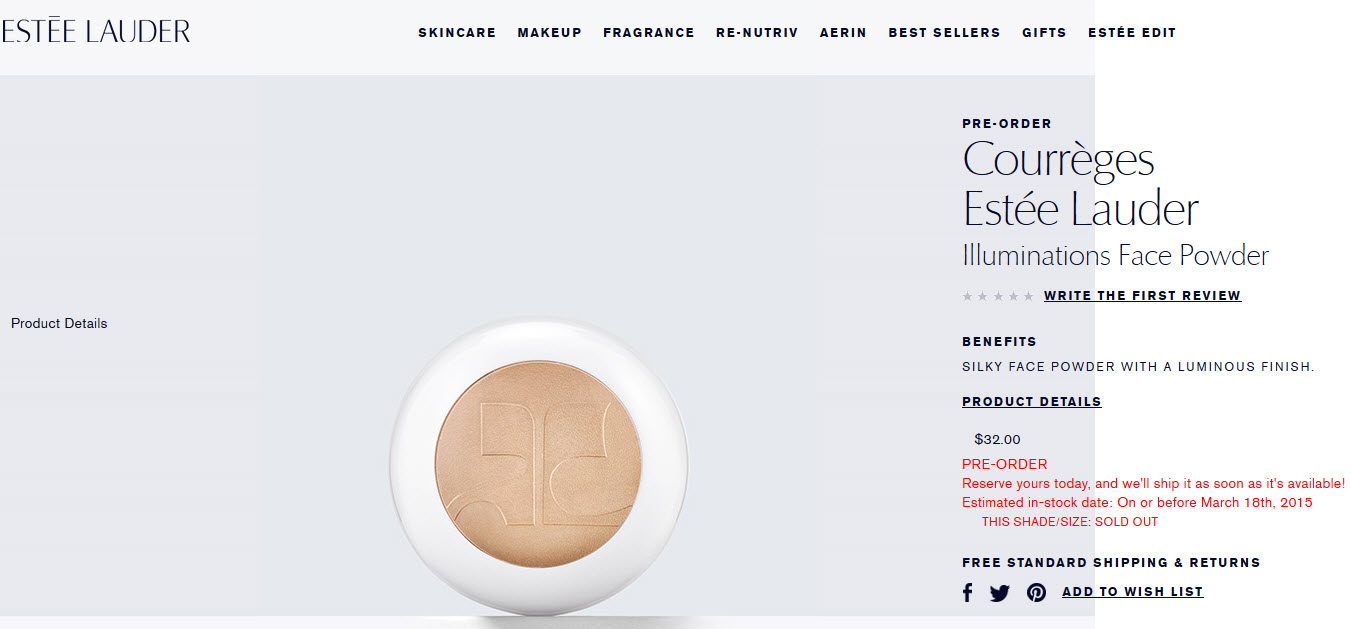Screen dimensions: 1351x629
Task: Pin product with Pinterest icon
Action: click(x=1037, y=592)
